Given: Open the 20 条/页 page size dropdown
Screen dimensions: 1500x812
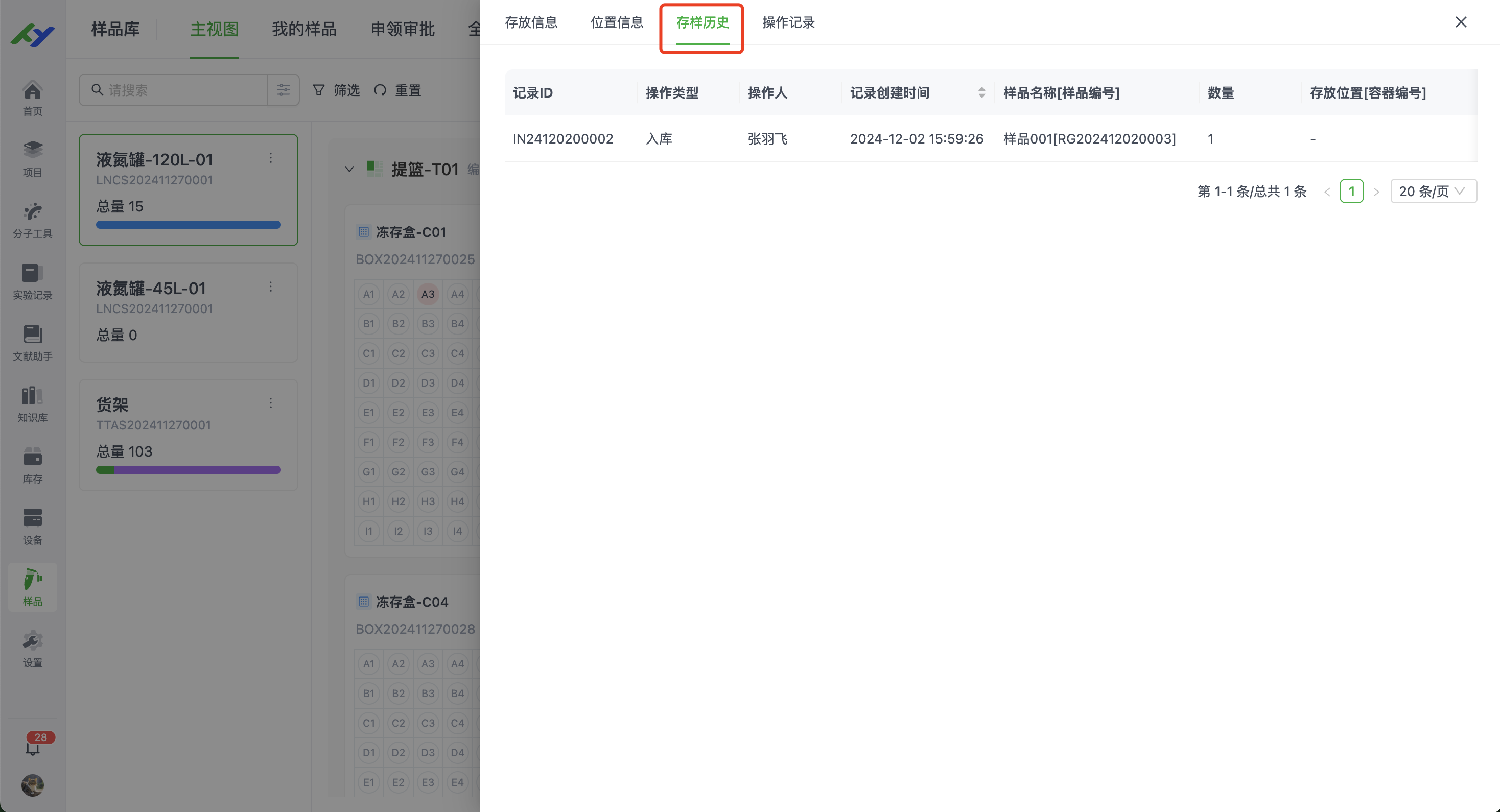Looking at the screenshot, I should (x=1433, y=191).
